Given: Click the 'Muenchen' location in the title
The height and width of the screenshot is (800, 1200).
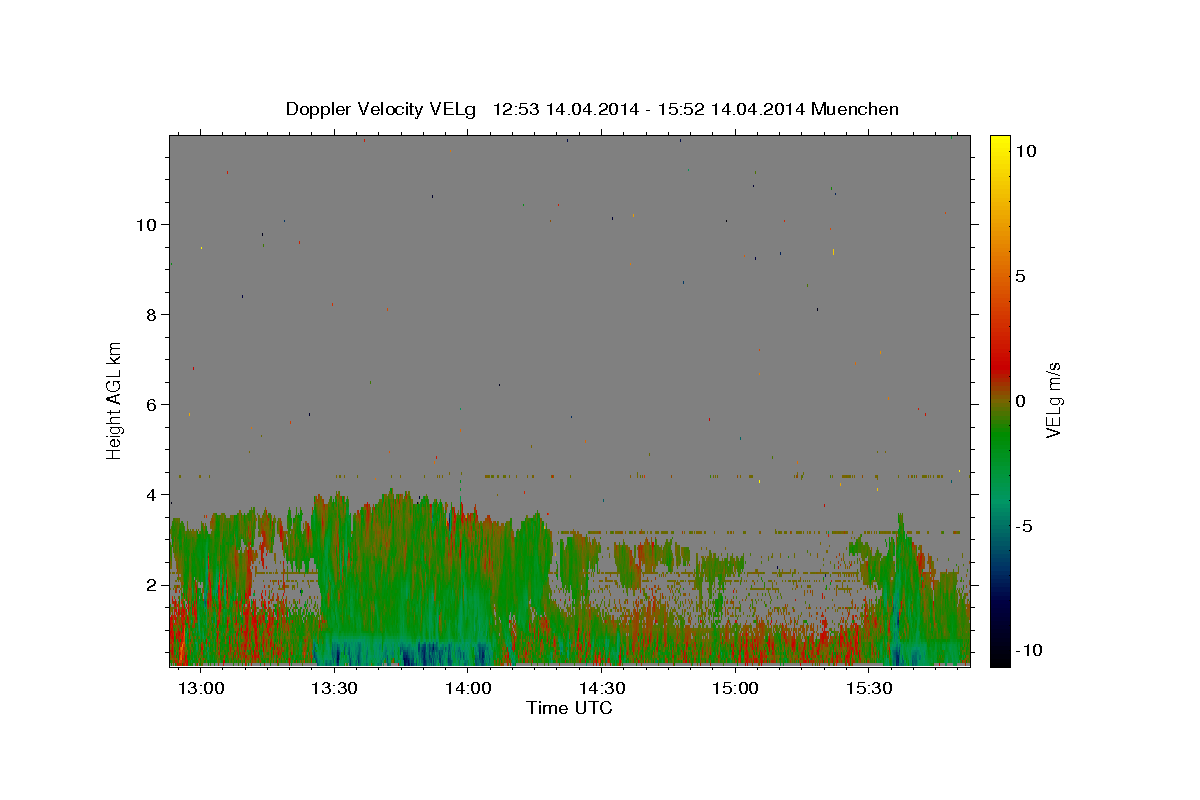Looking at the screenshot, I should (x=855, y=109).
